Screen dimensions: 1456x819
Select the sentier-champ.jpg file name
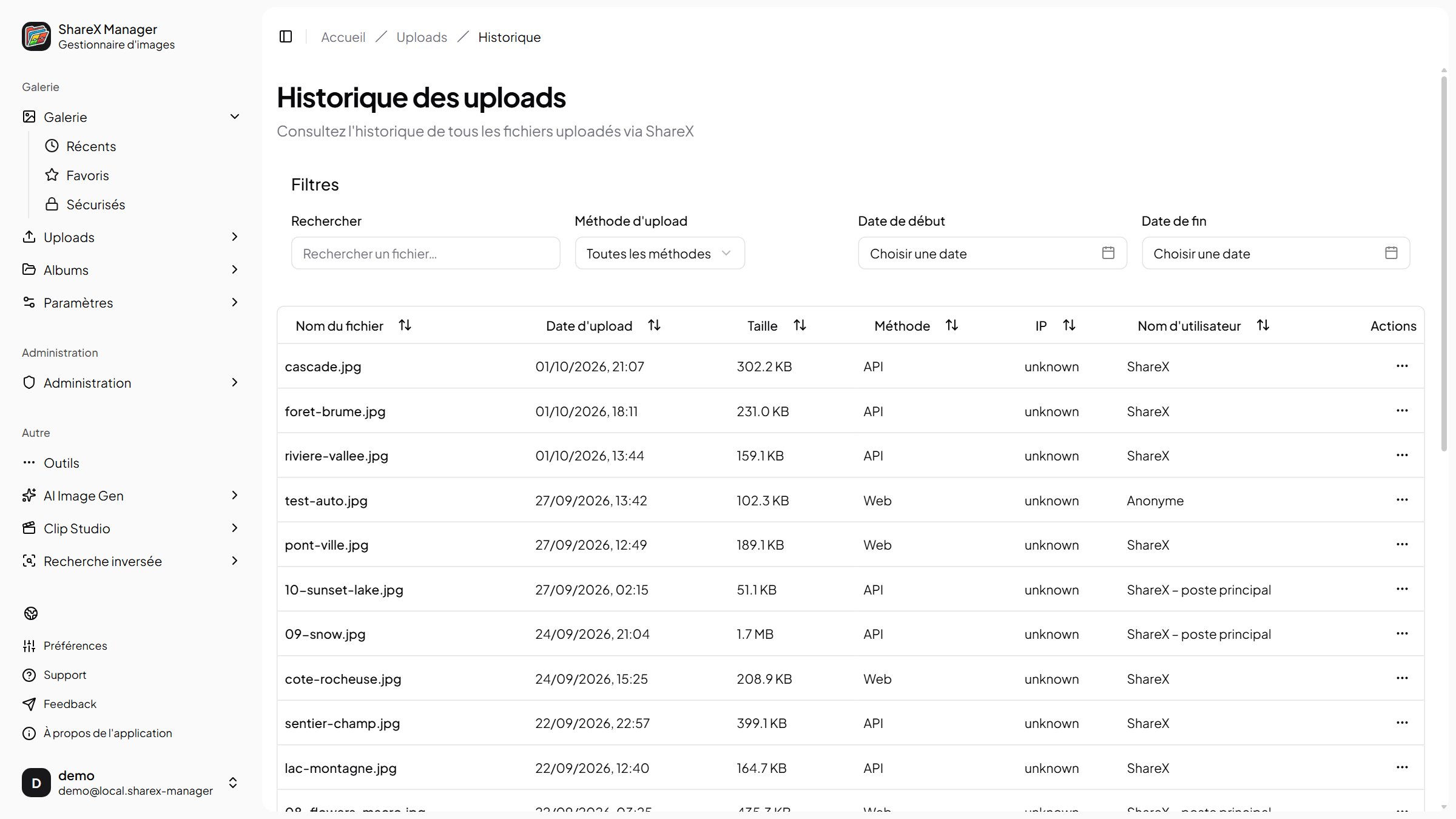tap(342, 723)
